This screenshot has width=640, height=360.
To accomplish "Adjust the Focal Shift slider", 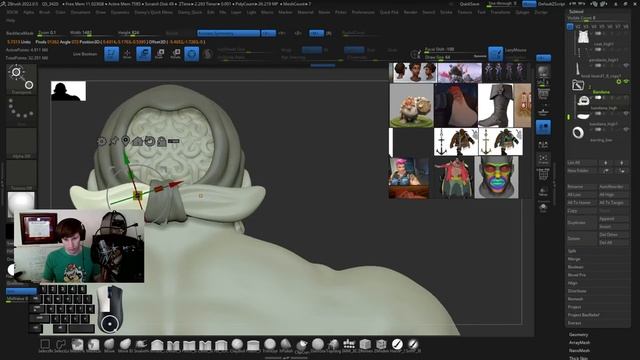I will point(455,50).
